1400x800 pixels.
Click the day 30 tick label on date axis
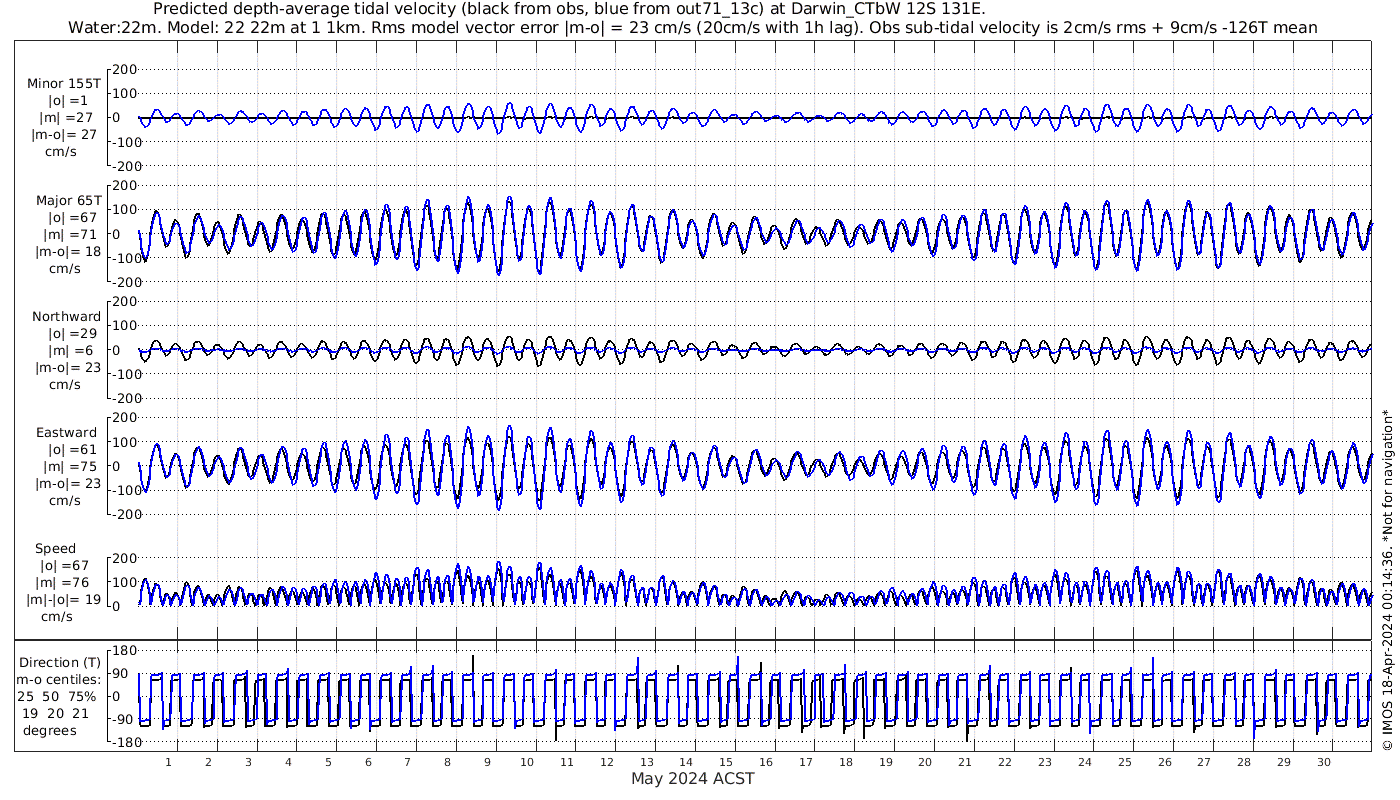1323,762
